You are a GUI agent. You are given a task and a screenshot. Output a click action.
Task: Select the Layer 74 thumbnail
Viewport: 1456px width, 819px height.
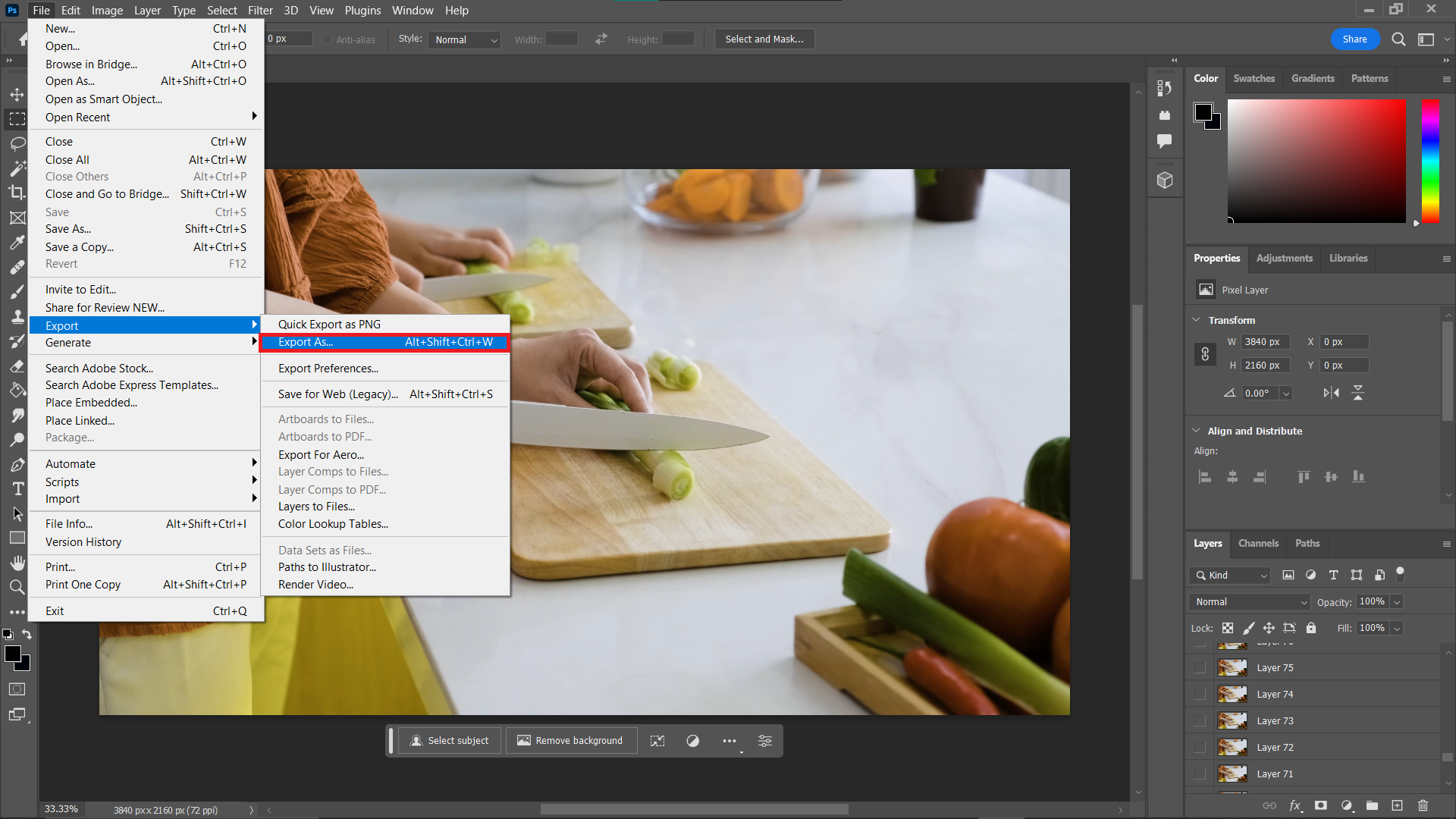[x=1232, y=694]
